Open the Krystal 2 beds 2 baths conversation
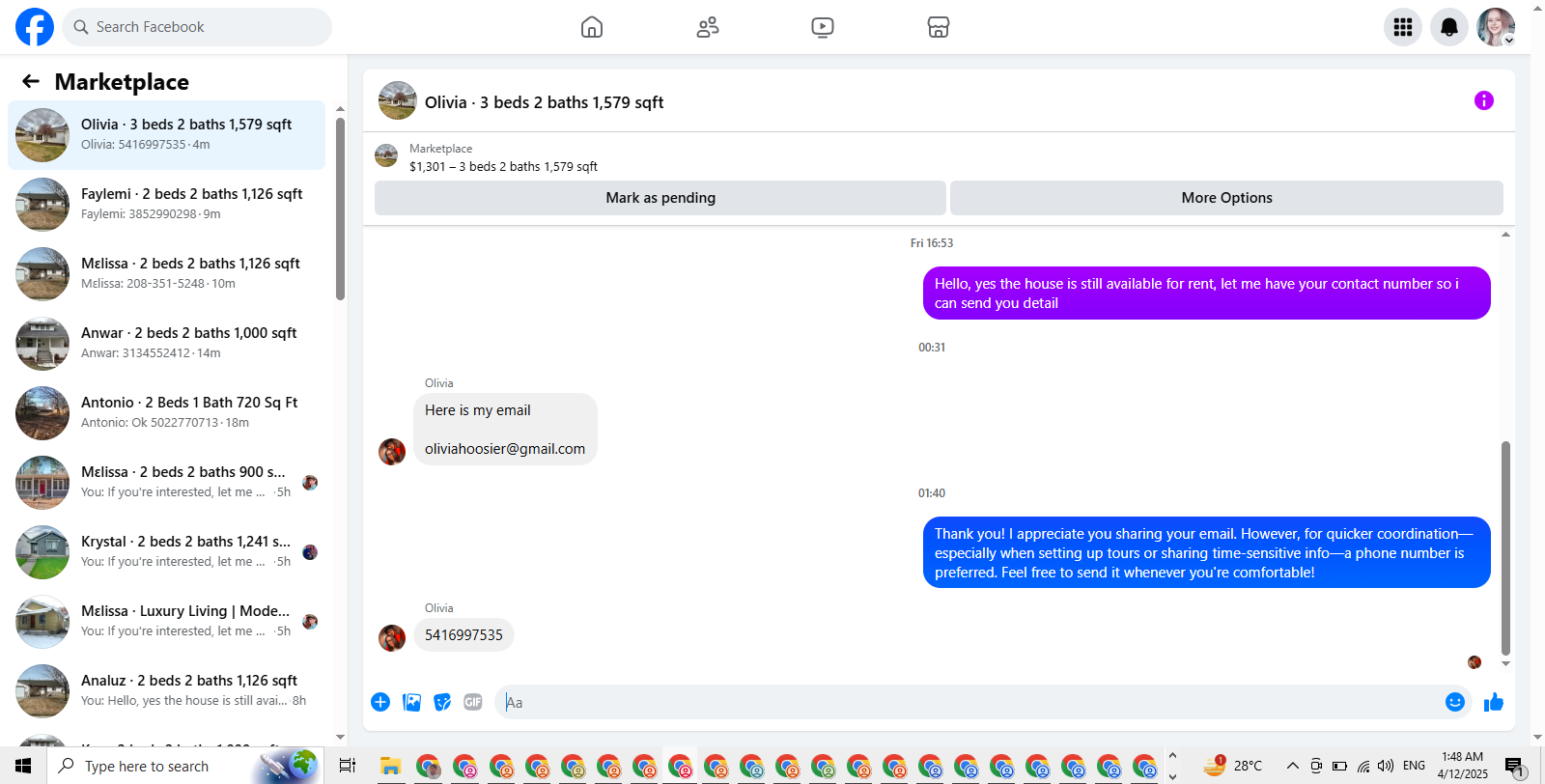This screenshot has width=1545, height=784. click(166, 552)
